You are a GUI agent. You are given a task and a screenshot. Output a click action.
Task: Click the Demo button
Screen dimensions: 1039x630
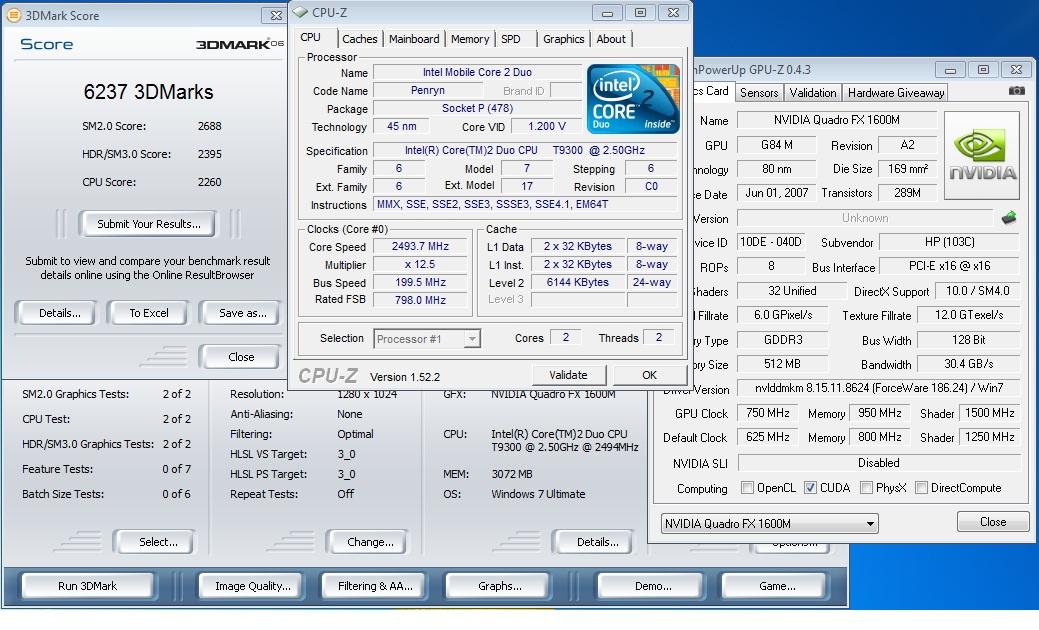pos(653,586)
